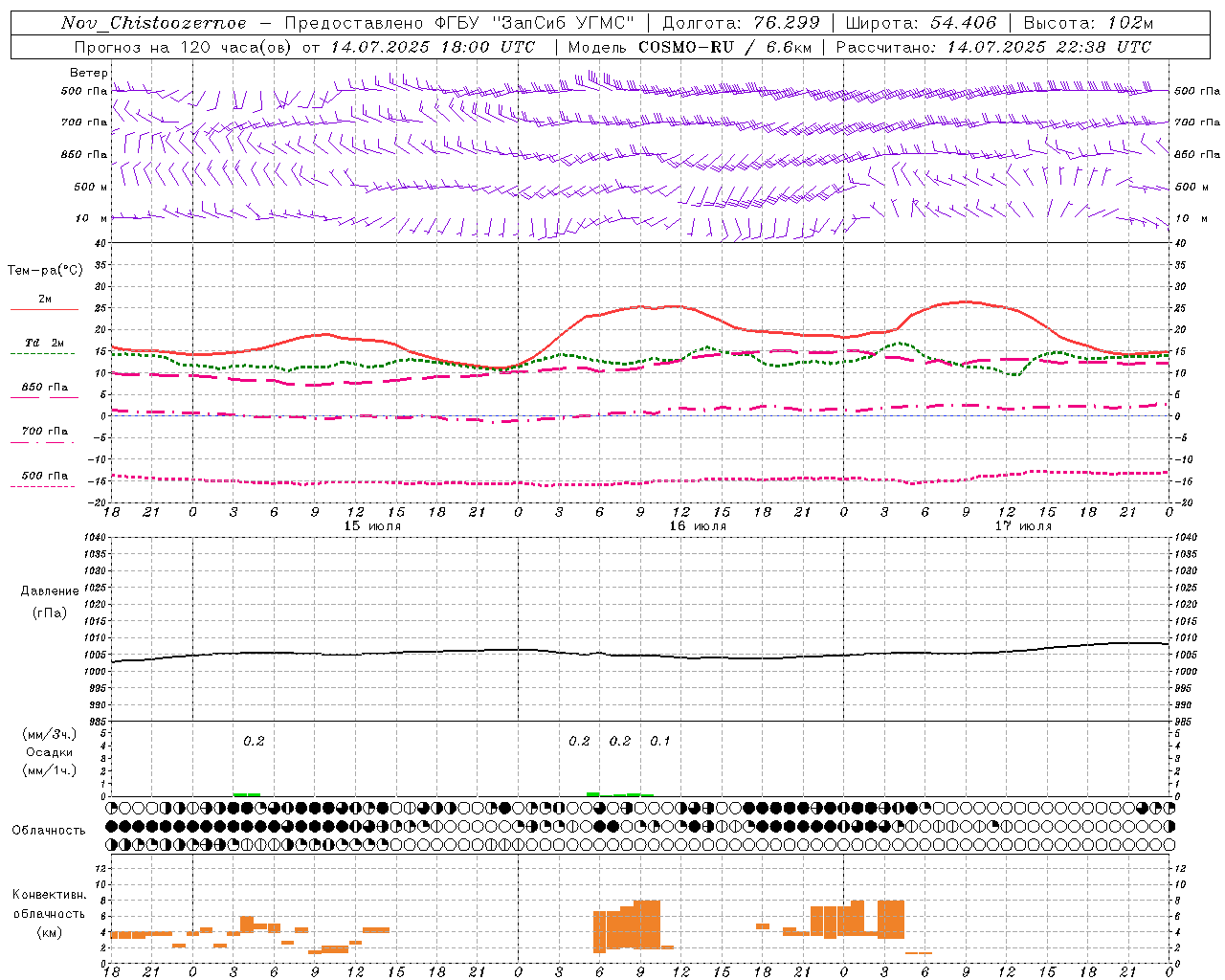Click the 0.1 precipitation value
Viewport: 1225px width, 980px height.
[660, 741]
